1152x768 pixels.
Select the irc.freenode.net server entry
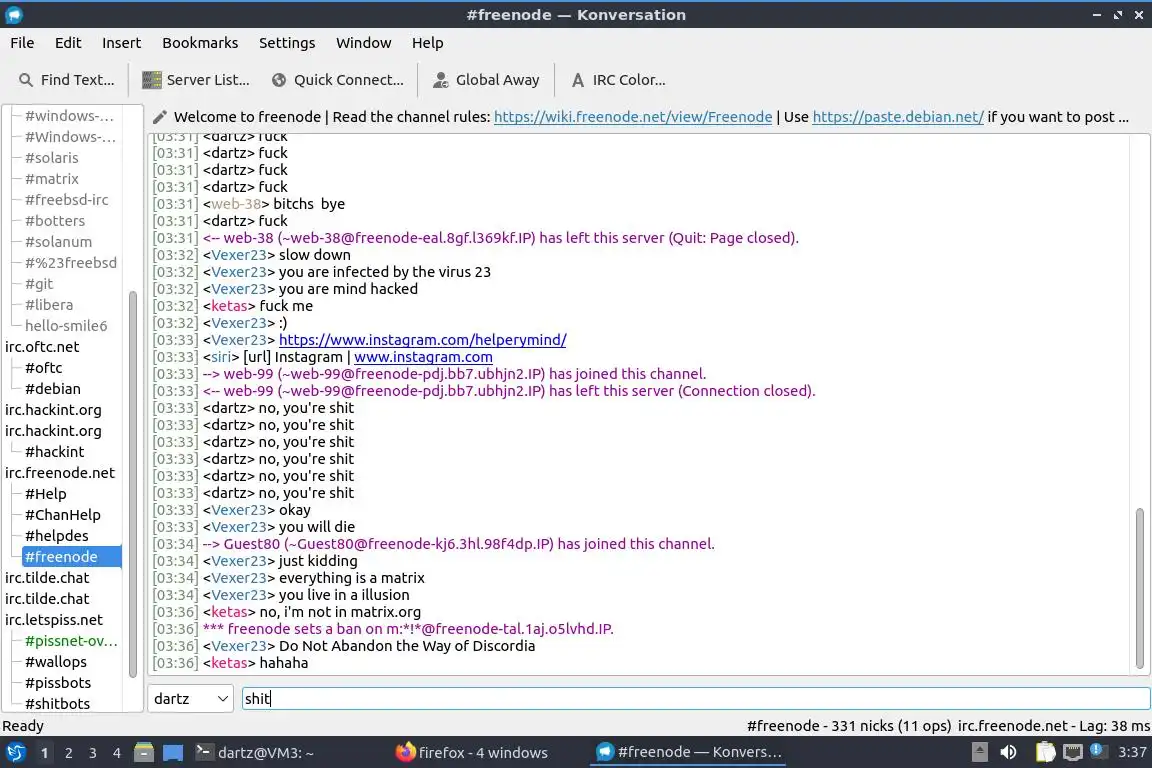(x=60, y=473)
